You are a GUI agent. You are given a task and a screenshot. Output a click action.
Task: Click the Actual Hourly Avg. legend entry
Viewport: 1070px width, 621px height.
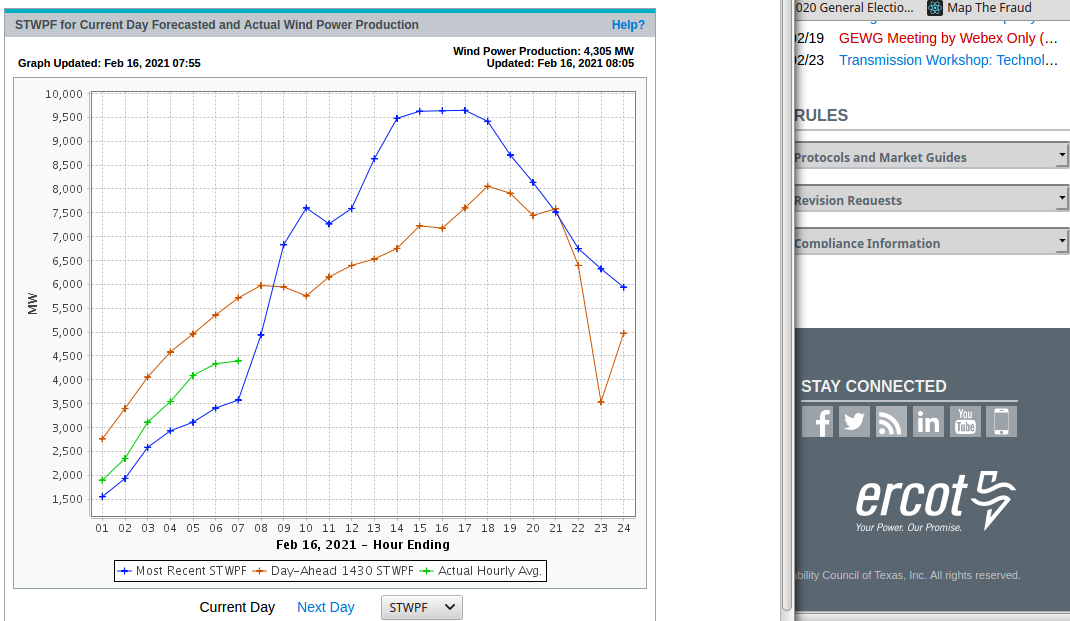tap(482, 571)
